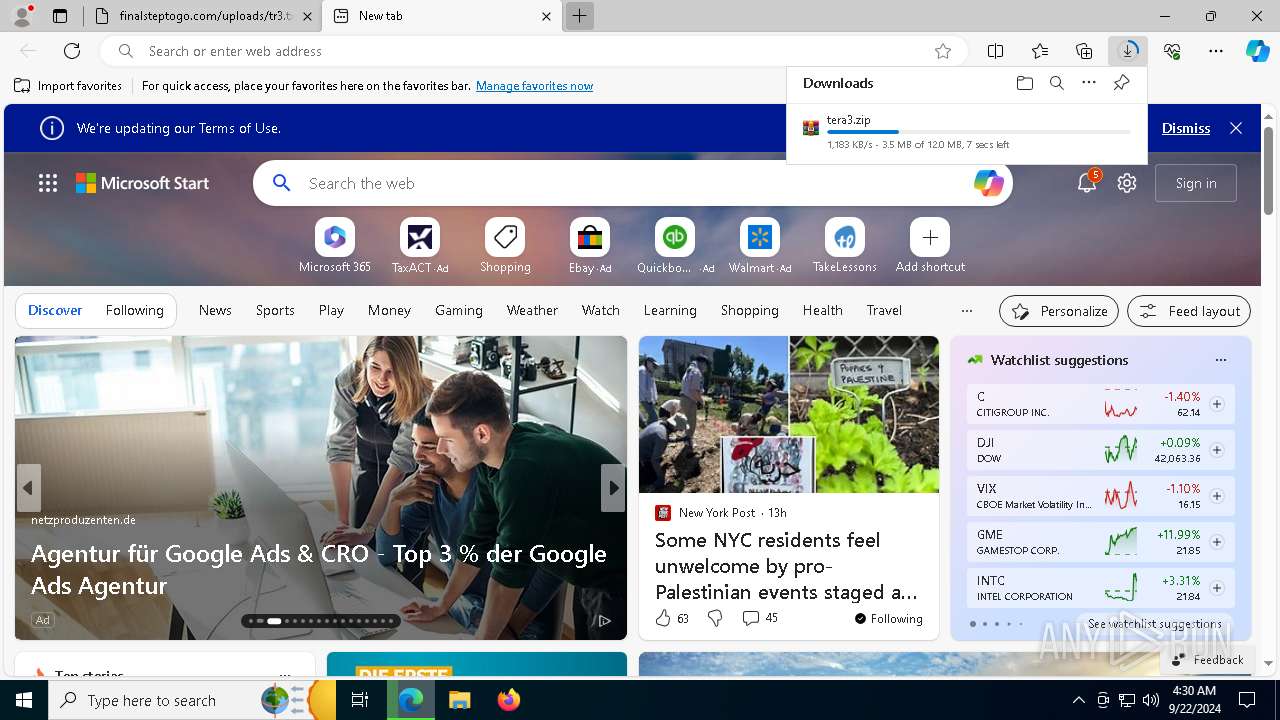Launch Firefox from taskbar

pyautogui.click(x=508, y=700)
